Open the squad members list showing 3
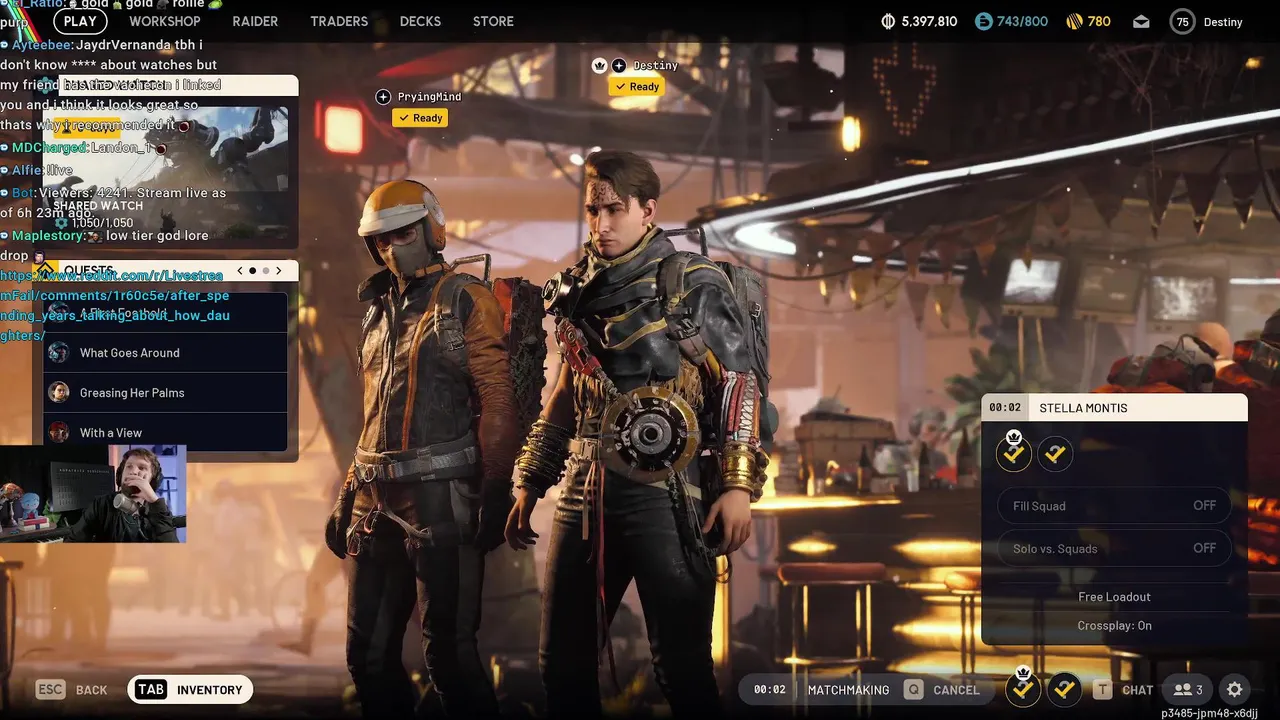The height and width of the screenshot is (720, 1280). point(1188,690)
